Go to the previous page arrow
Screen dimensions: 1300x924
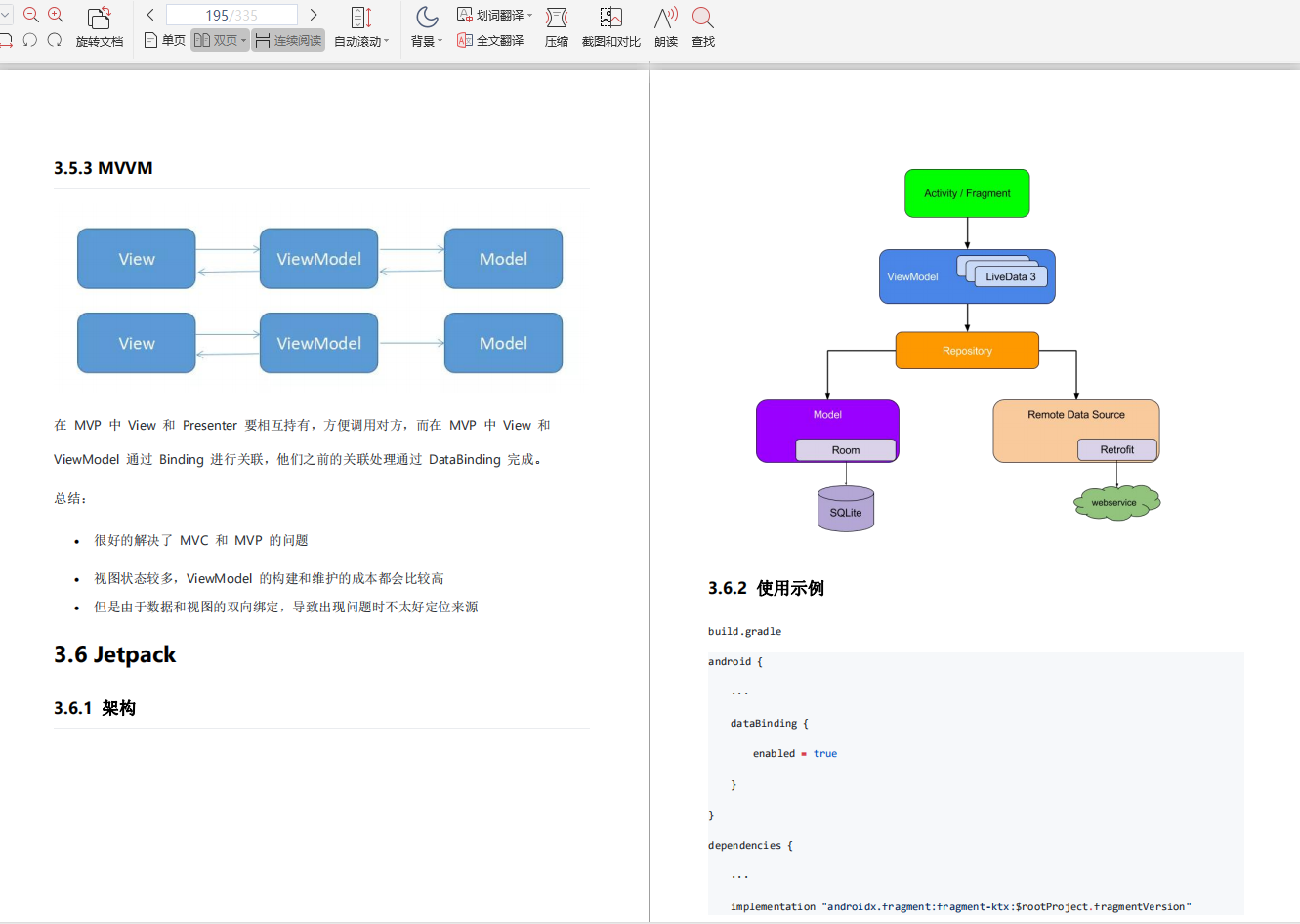pos(150,15)
